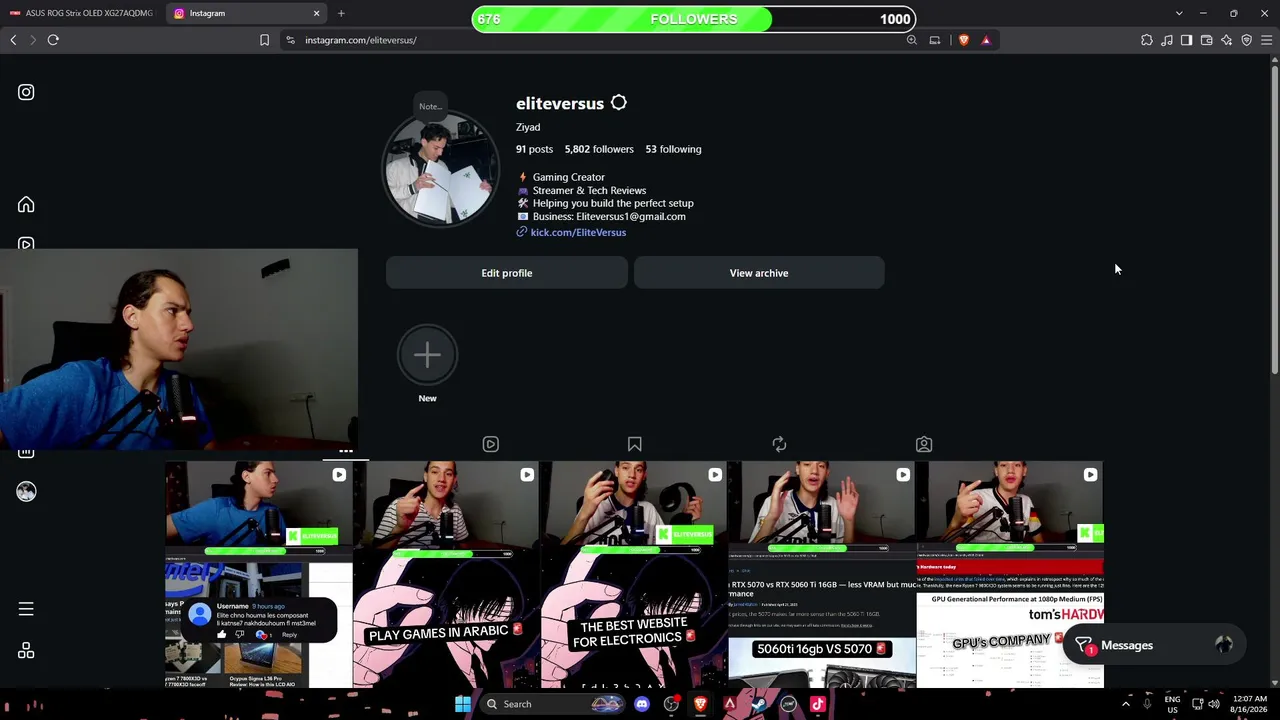Switch to the Reposts tab icon

tap(779, 444)
